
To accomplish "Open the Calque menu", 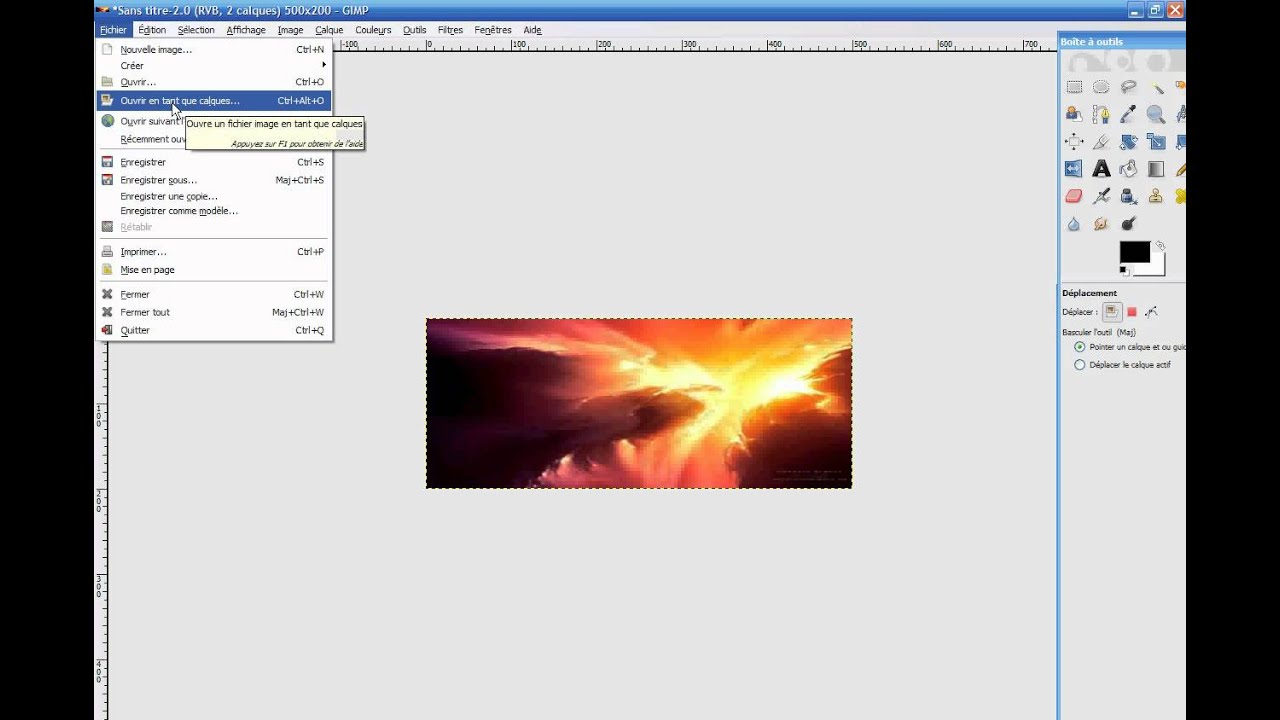I will point(329,30).
